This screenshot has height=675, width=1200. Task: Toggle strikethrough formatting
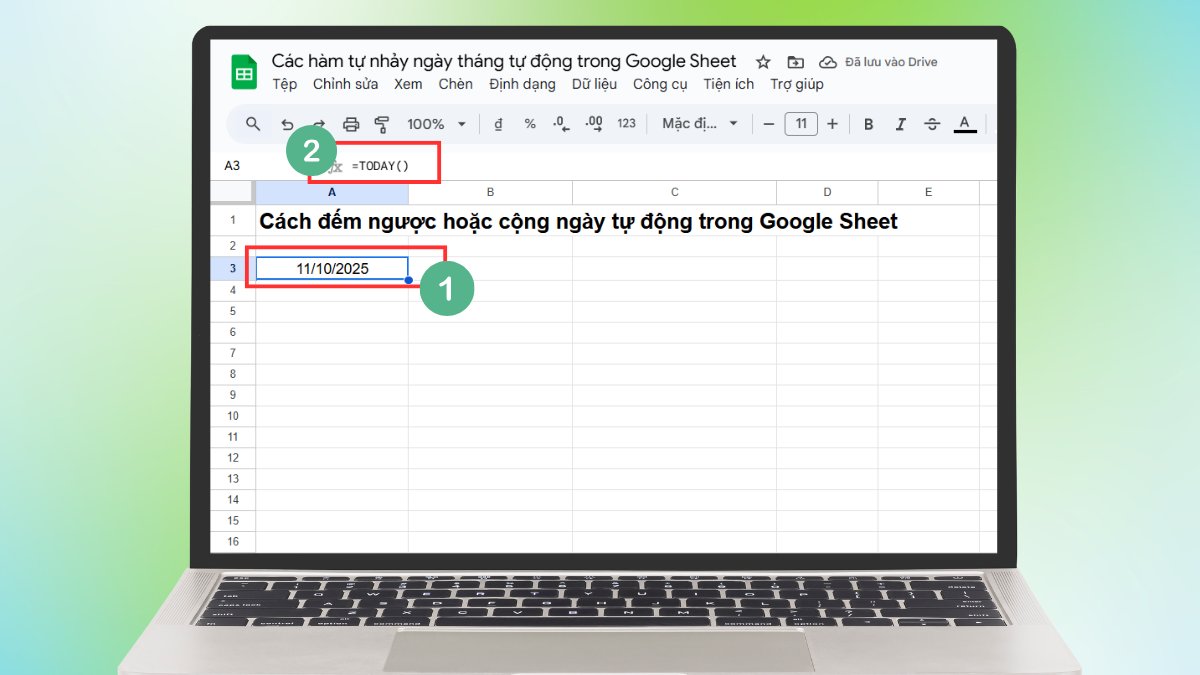point(932,123)
